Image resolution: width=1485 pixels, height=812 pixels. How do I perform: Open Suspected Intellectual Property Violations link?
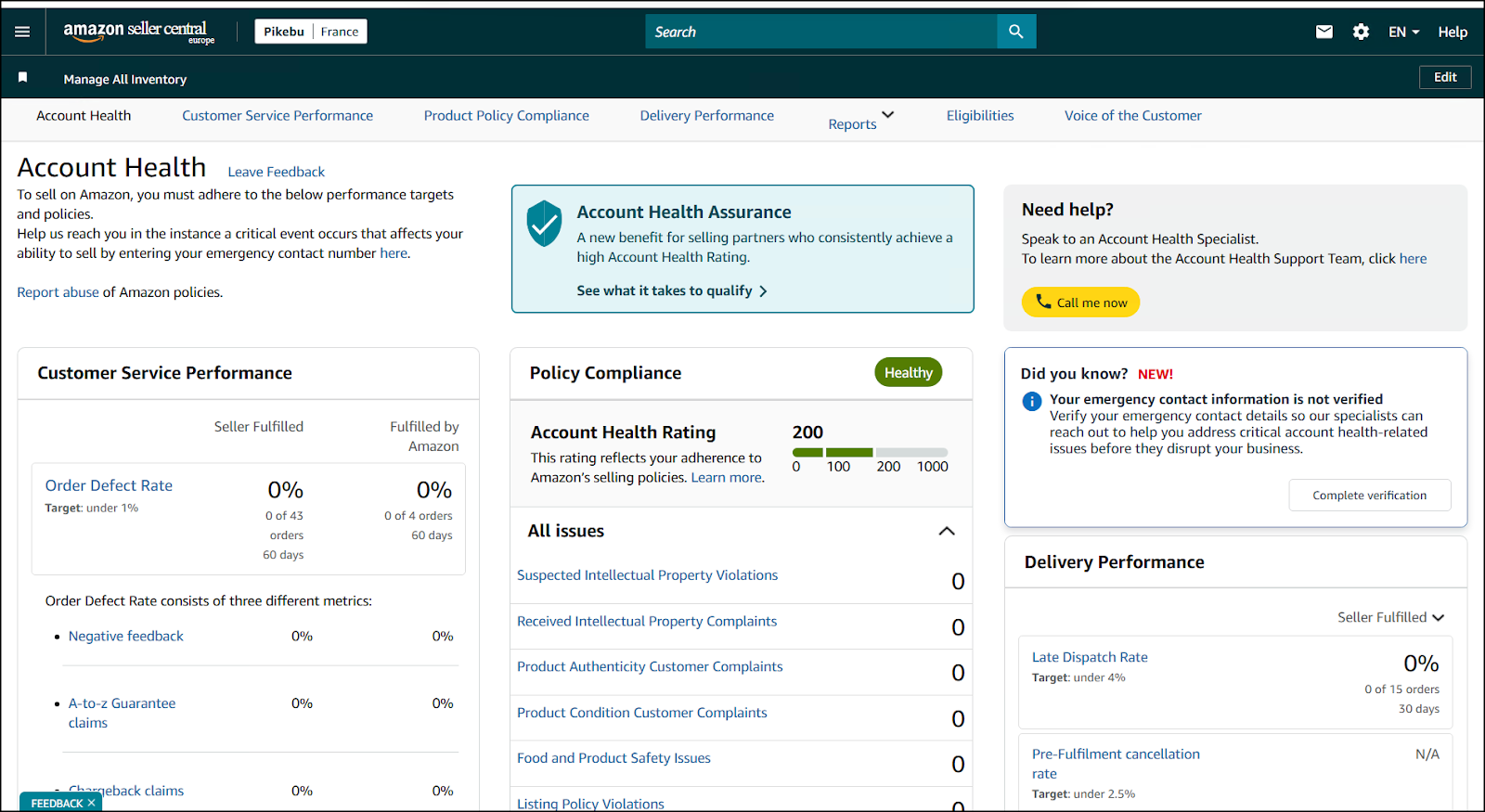coord(647,575)
